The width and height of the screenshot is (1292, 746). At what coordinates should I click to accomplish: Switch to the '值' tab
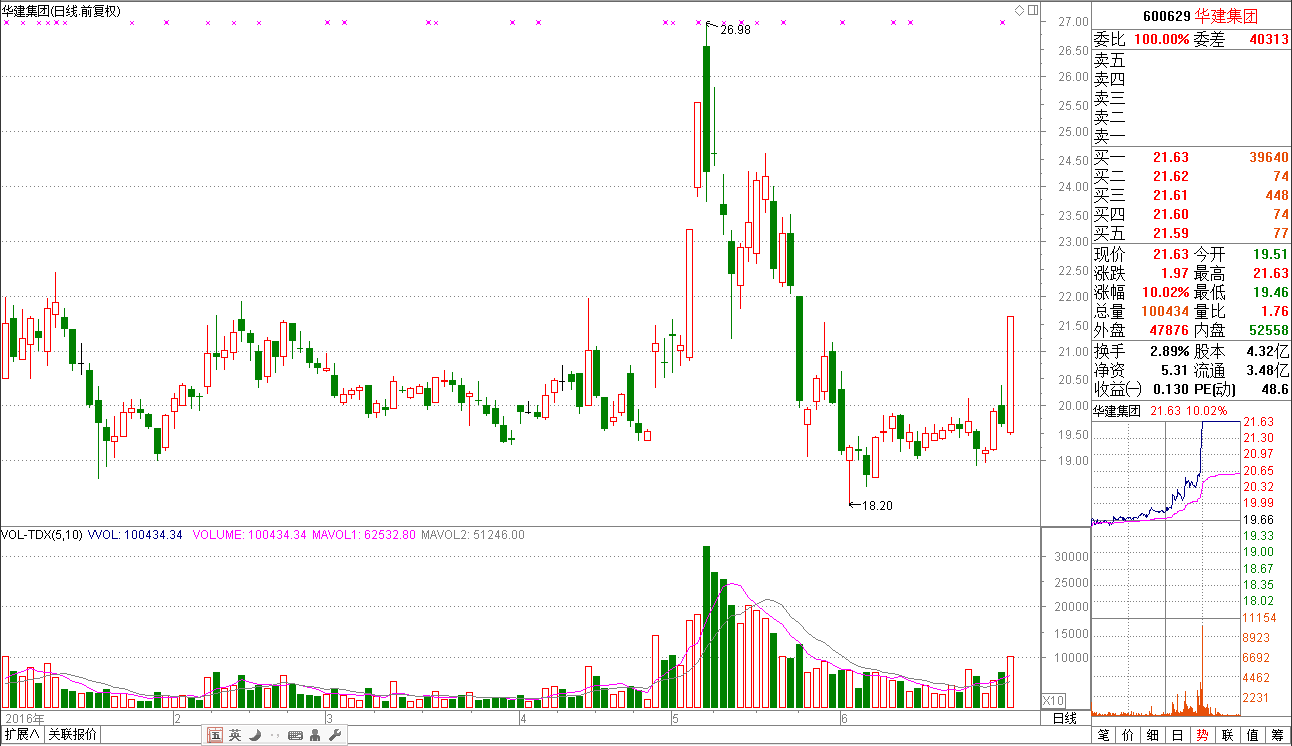pos(1253,735)
